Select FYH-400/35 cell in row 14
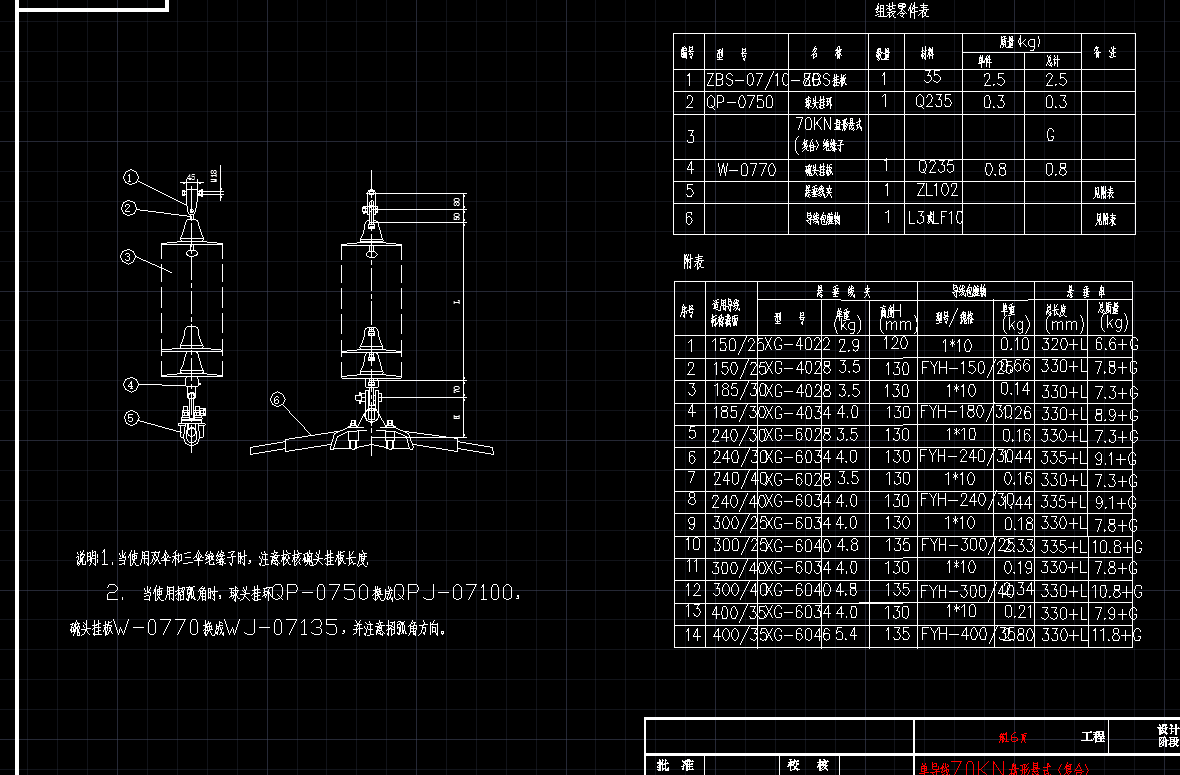The width and height of the screenshot is (1180, 775). pos(957,634)
